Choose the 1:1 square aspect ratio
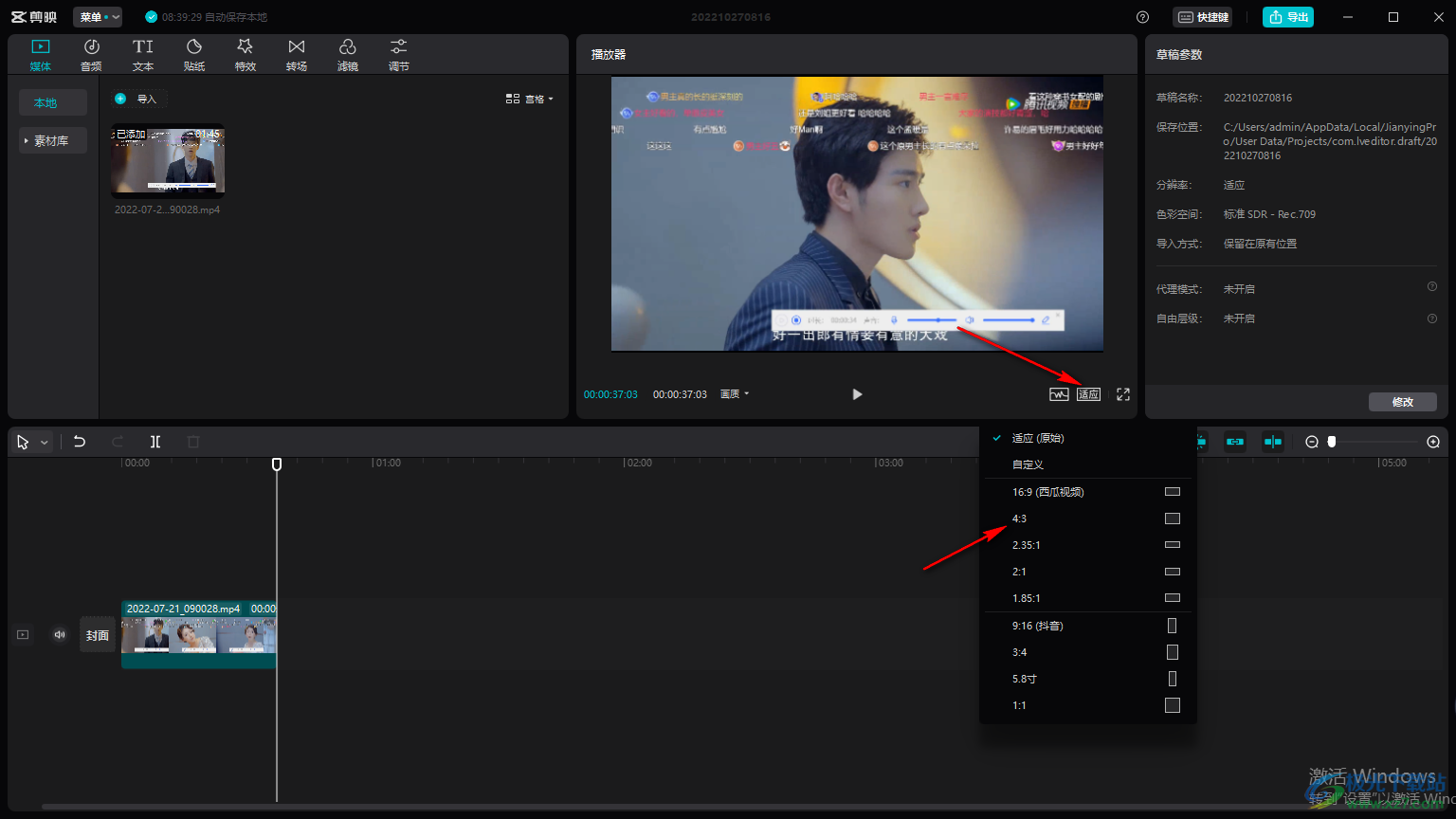 tap(1088, 705)
